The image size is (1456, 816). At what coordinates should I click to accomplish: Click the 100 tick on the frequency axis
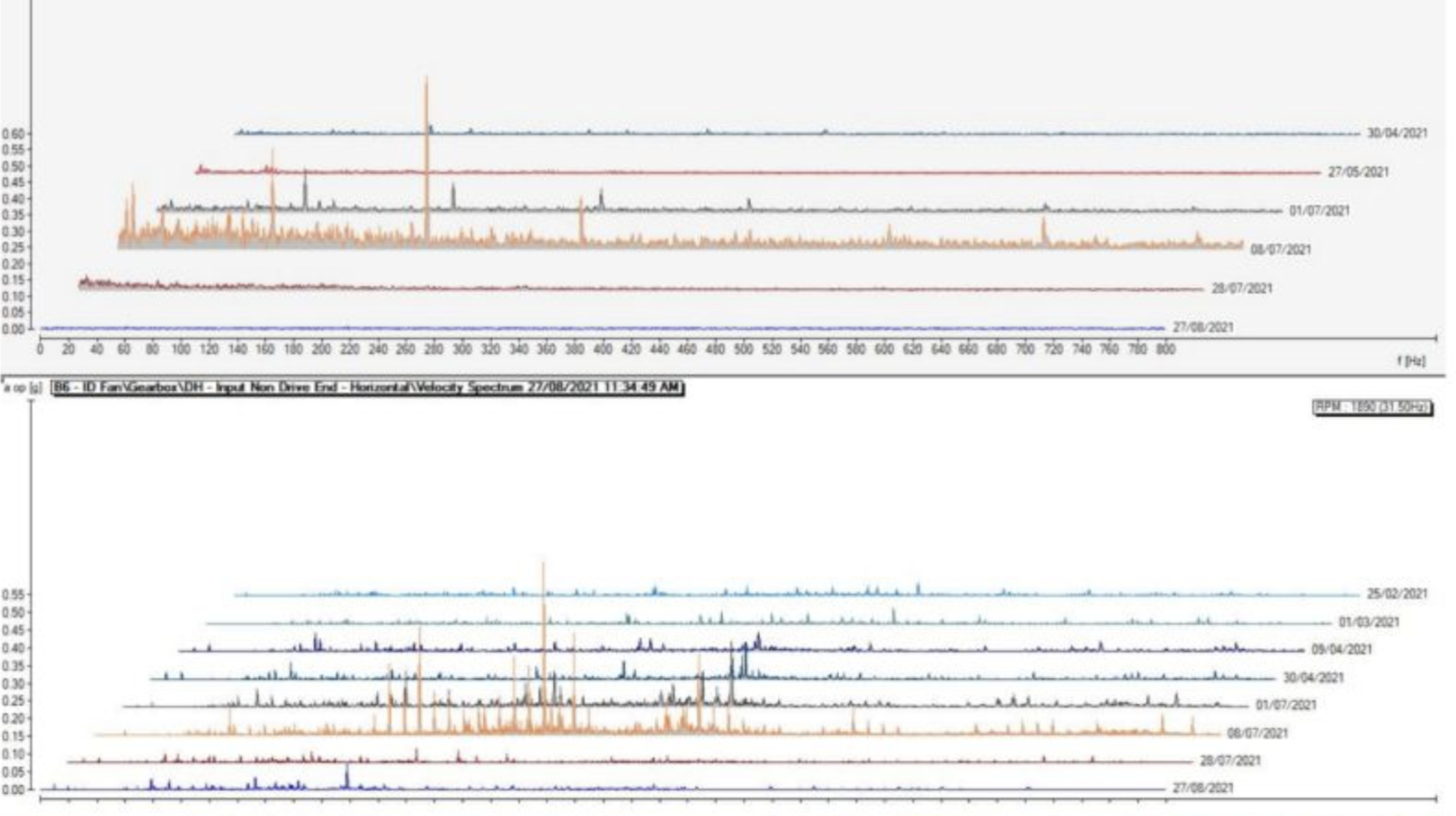(x=180, y=350)
